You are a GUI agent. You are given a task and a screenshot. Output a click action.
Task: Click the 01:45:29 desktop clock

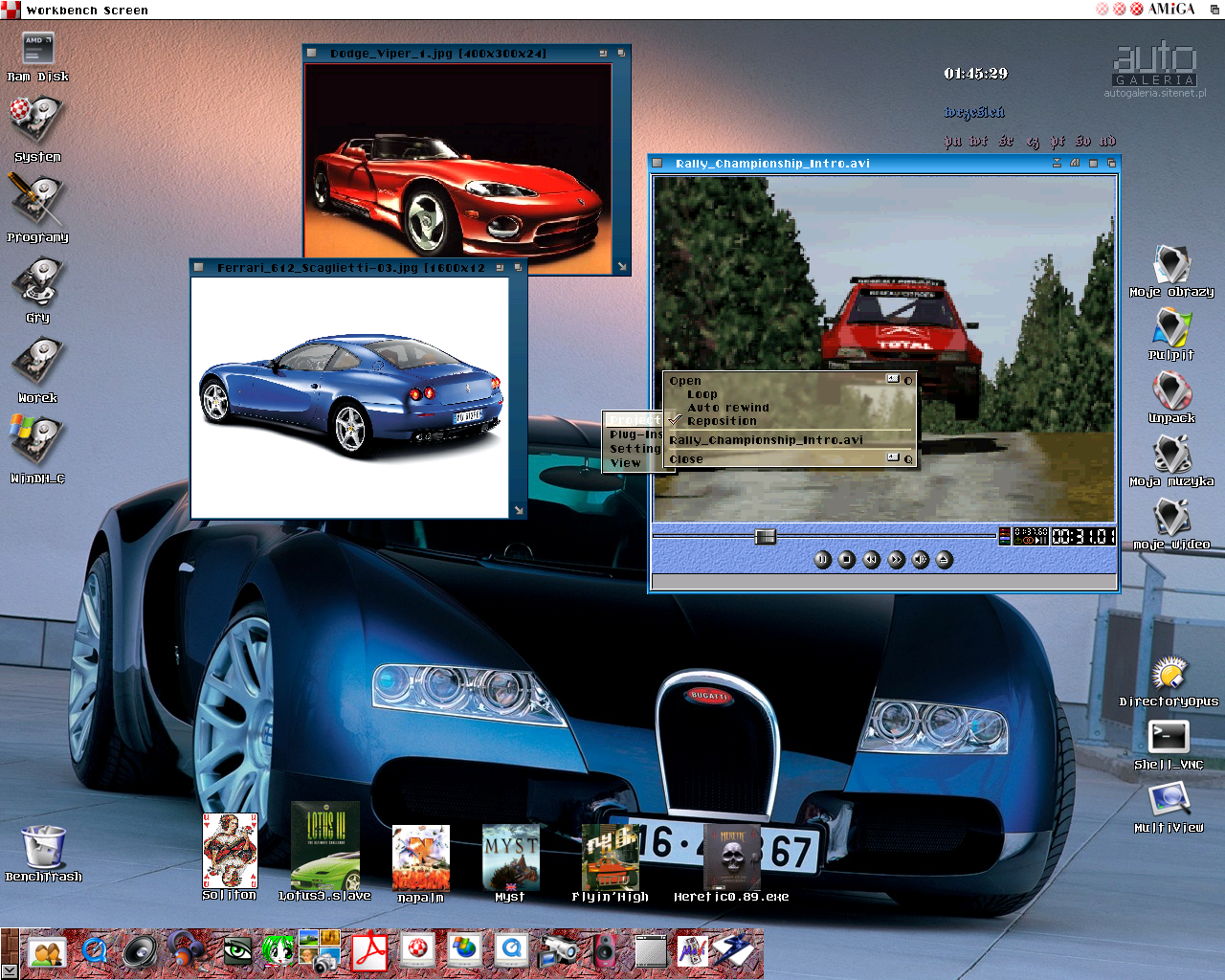pyautogui.click(x=976, y=74)
